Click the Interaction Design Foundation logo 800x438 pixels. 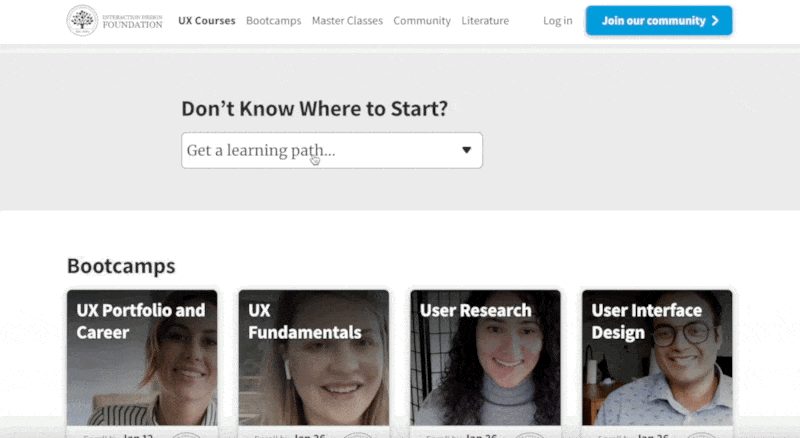(115, 20)
